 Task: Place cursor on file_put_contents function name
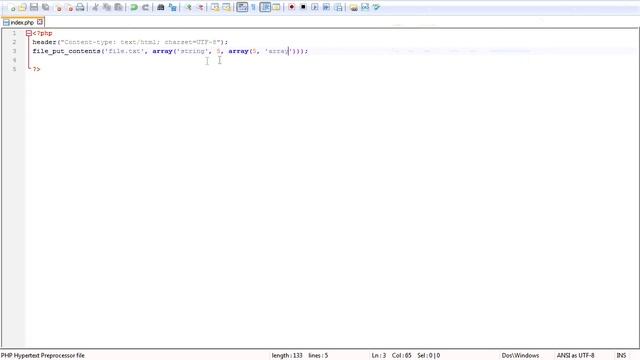pyautogui.click(x=67, y=51)
